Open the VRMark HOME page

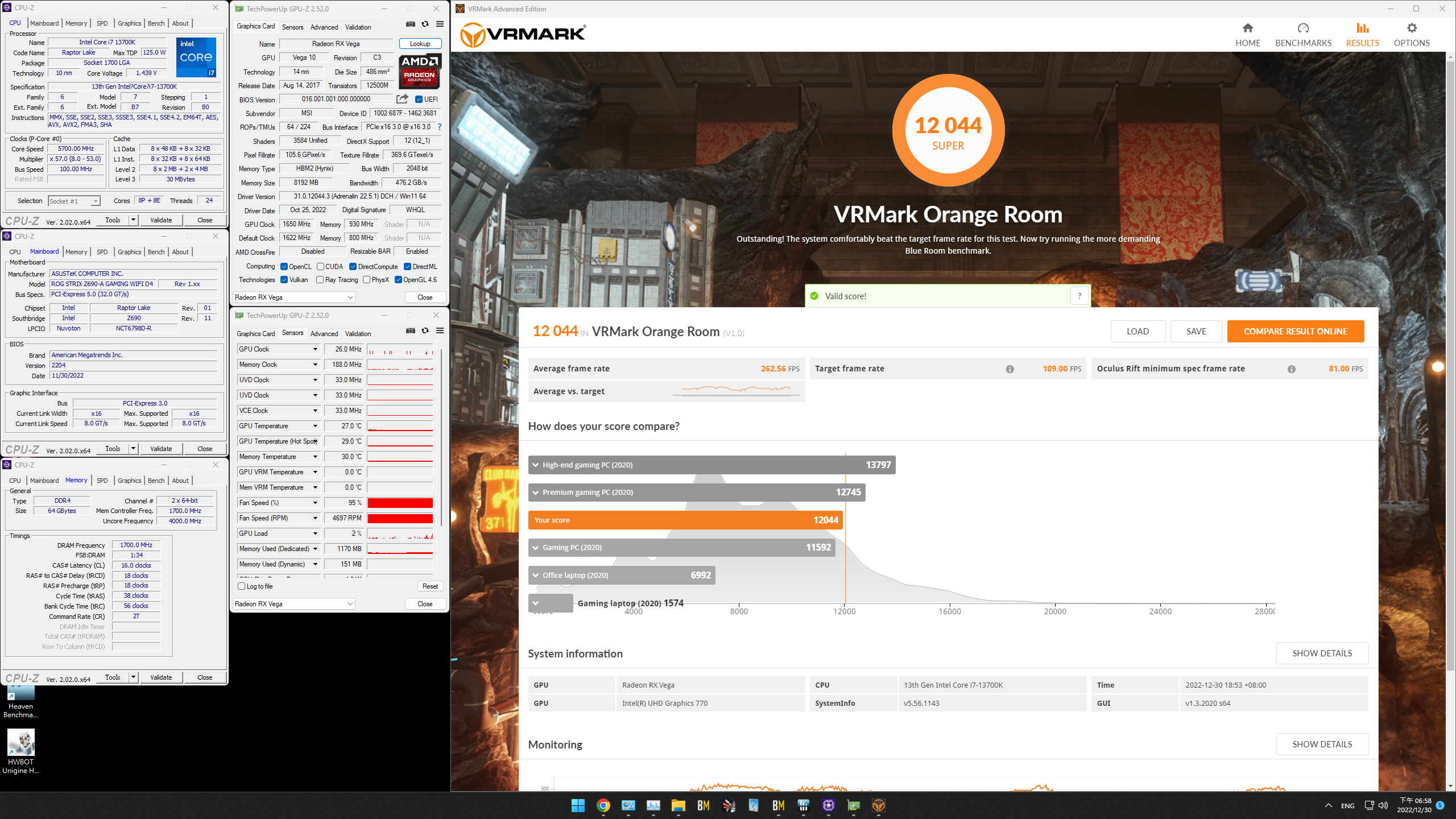(1247, 35)
